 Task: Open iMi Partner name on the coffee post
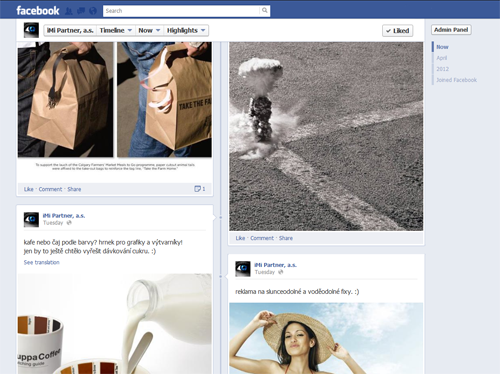click(64, 216)
